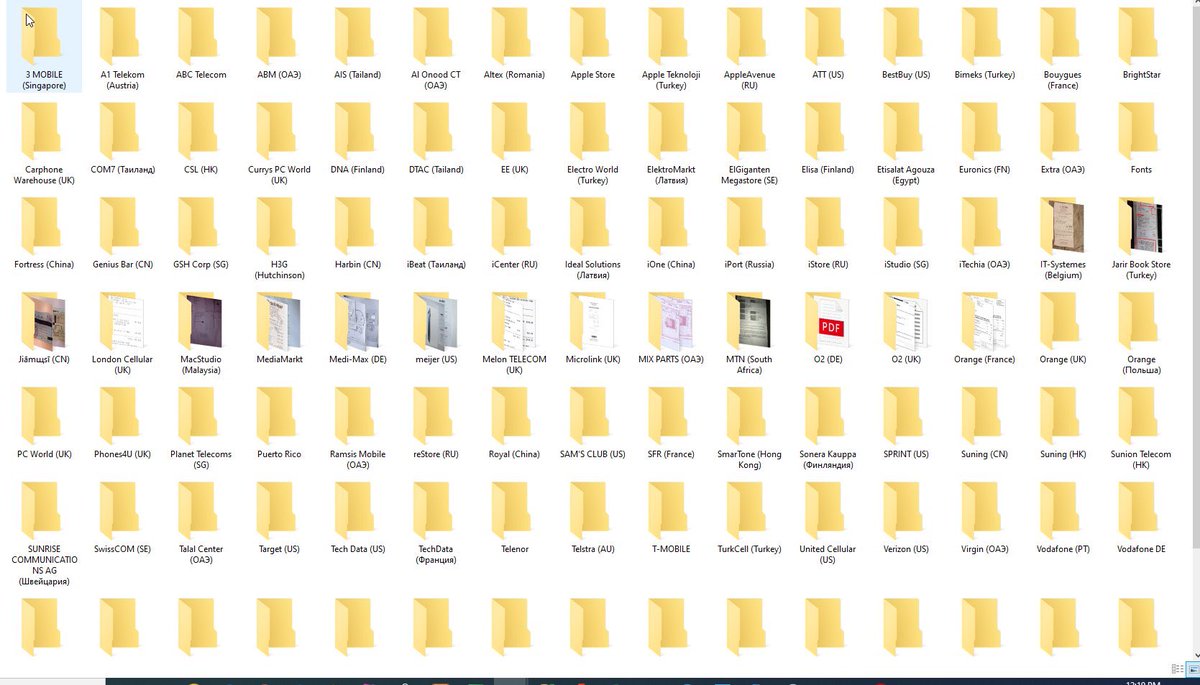1200x685 pixels.
Task: Select the IT-Systemes (Belgium) folder thumbnail
Action: tap(1062, 226)
